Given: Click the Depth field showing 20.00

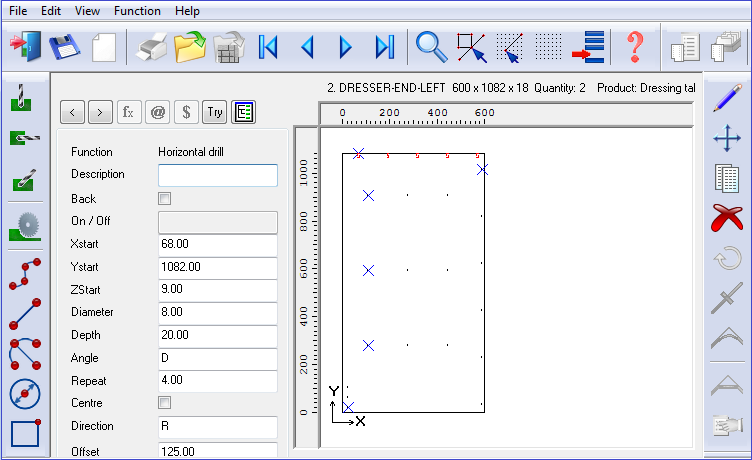Looking at the screenshot, I should pos(218,336).
